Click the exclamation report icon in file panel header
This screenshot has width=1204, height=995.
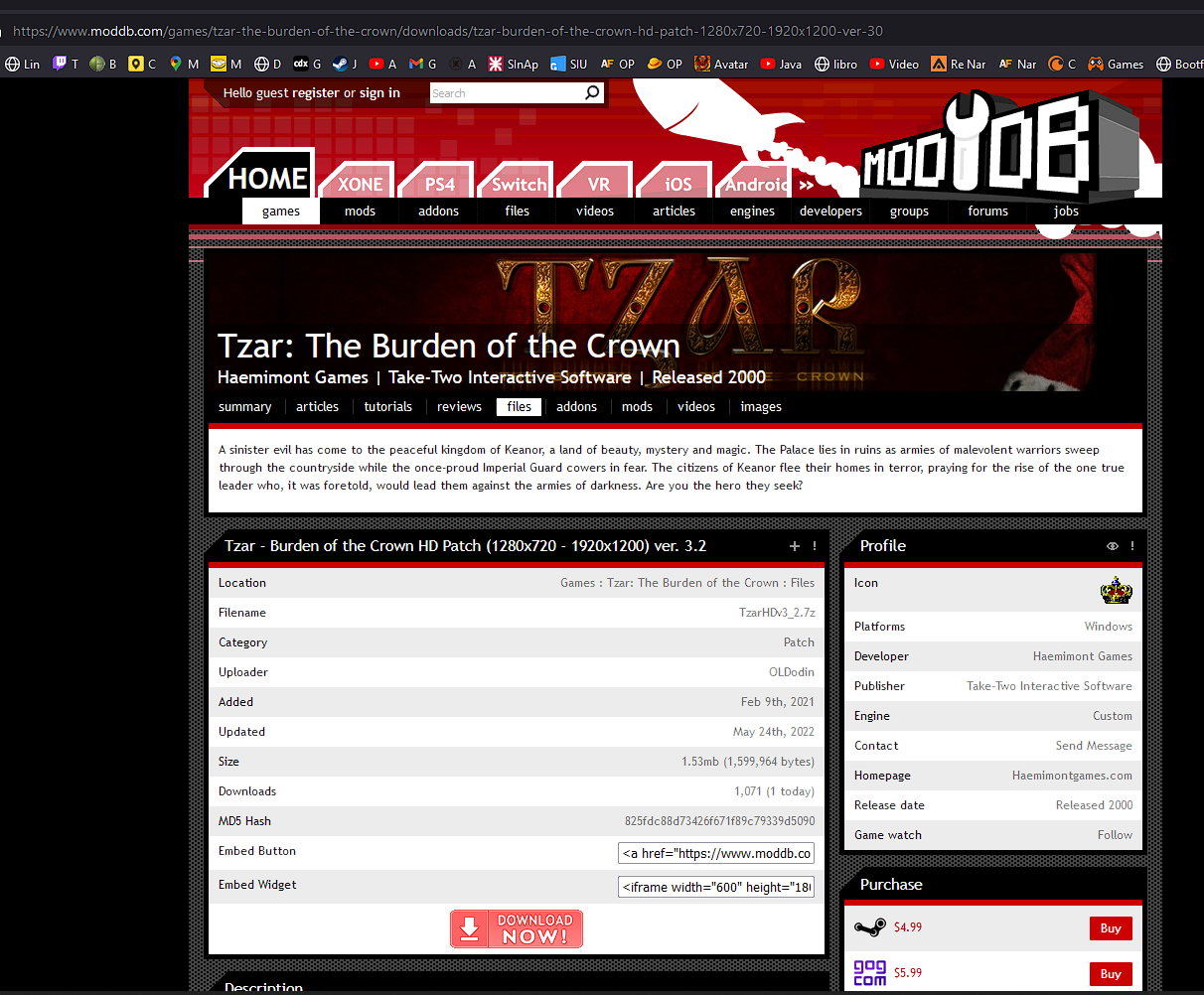[815, 546]
